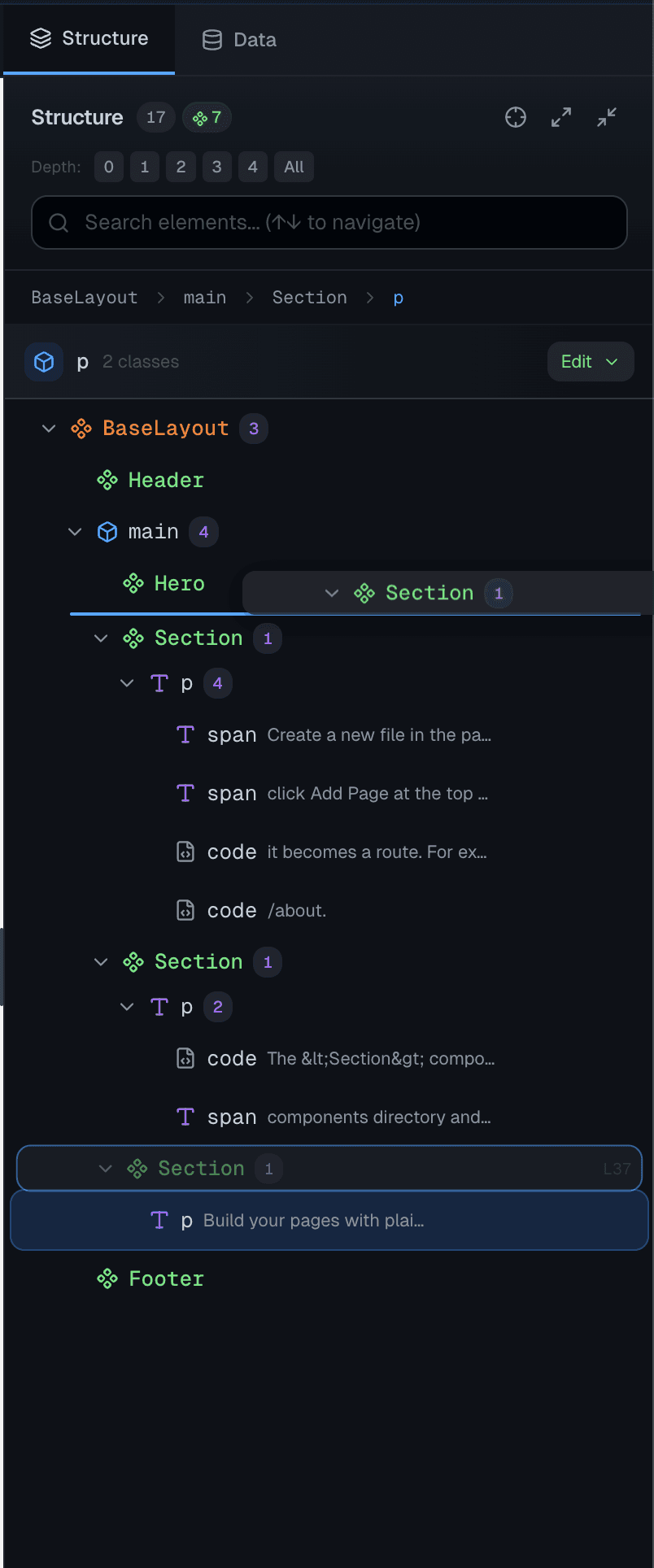Click the expand-all arrows icon
The height and width of the screenshot is (1568, 654).
[x=560, y=117]
